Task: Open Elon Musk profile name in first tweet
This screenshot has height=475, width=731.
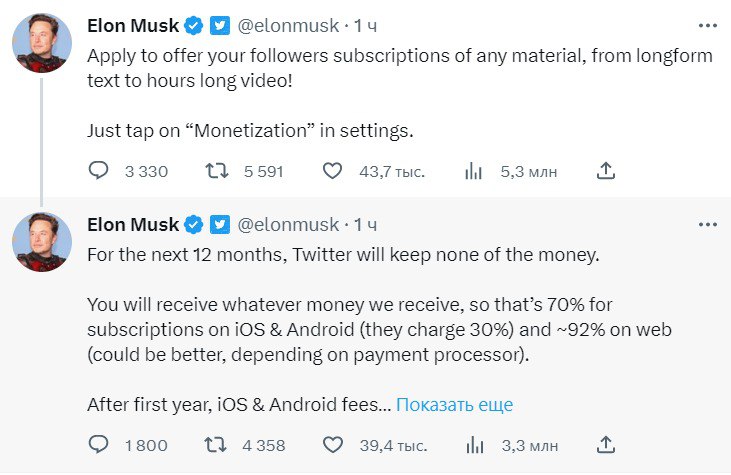Action: click(133, 25)
